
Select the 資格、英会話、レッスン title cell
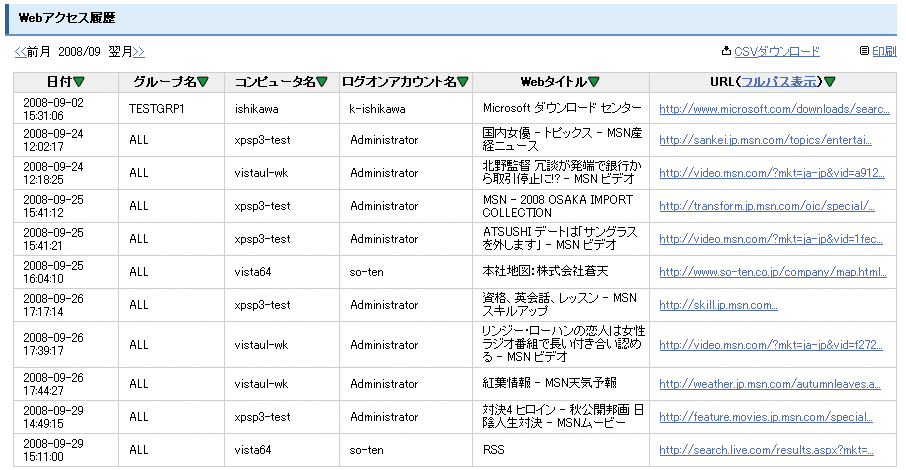click(x=559, y=305)
